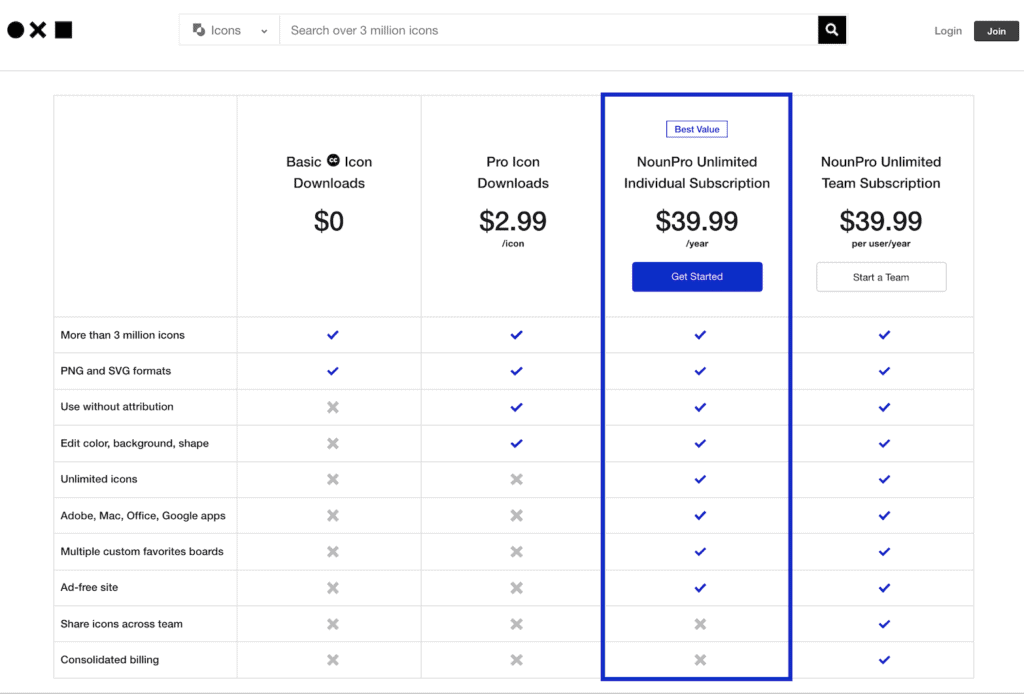Click Basic checkmark for 'More than 3 million icons'
This screenshot has width=1024, height=694.
(x=333, y=335)
